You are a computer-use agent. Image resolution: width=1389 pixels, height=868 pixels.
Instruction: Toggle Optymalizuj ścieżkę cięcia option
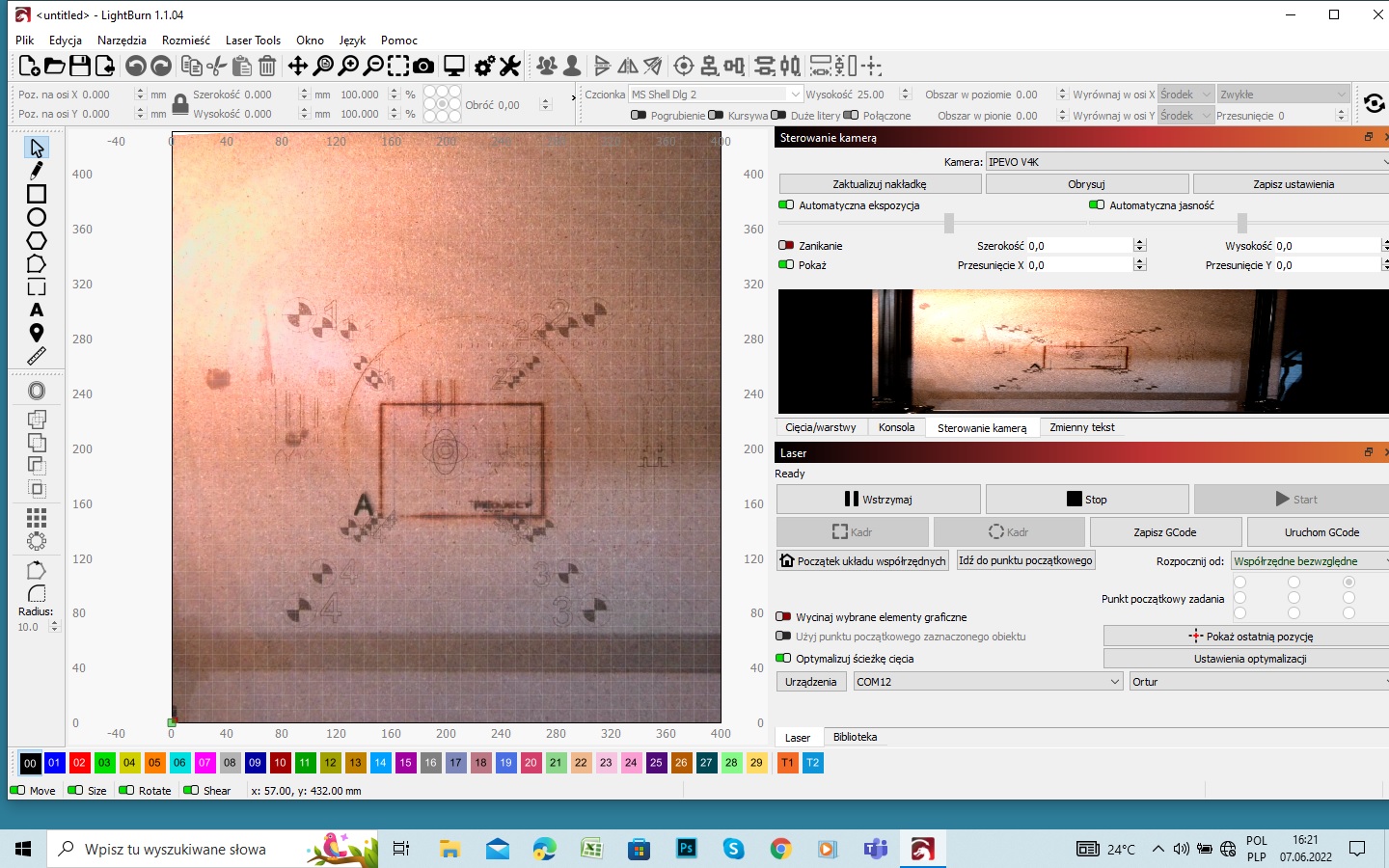(x=784, y=659)
